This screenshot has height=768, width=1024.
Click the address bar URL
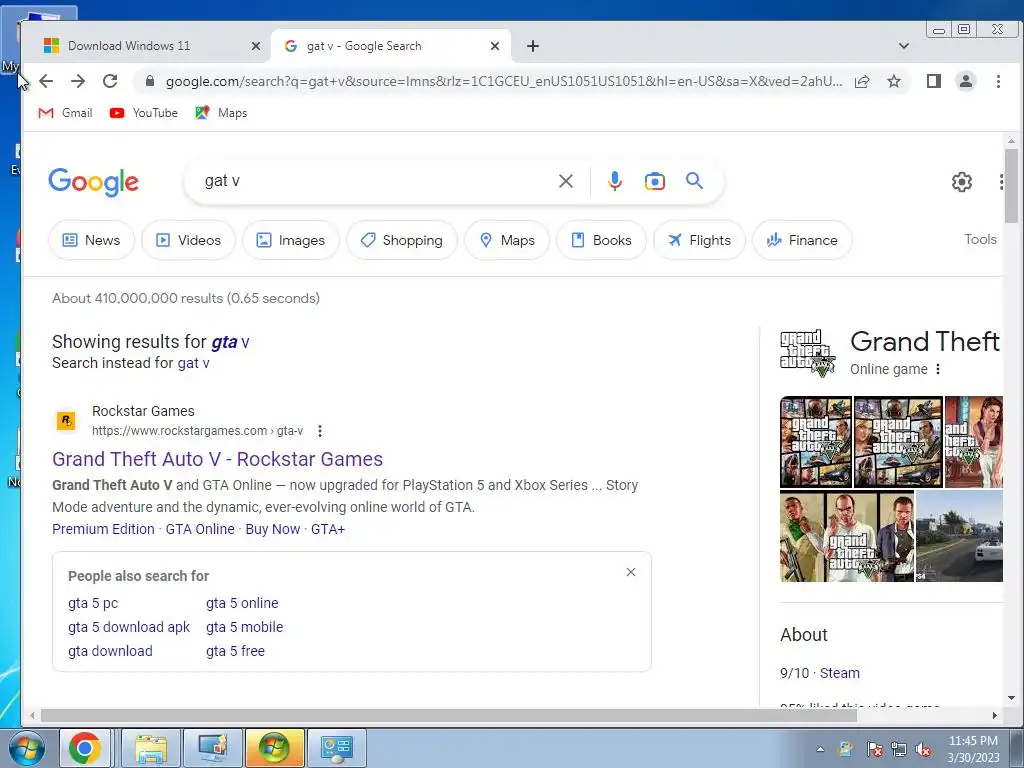[x=504, y=81]
